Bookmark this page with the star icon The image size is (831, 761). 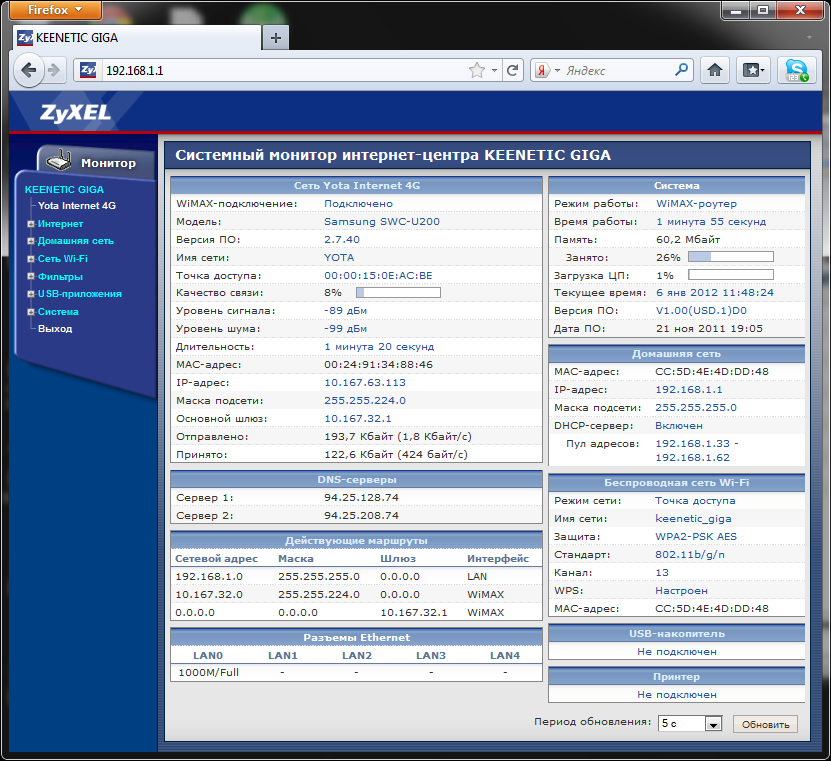tap(477, 70)
